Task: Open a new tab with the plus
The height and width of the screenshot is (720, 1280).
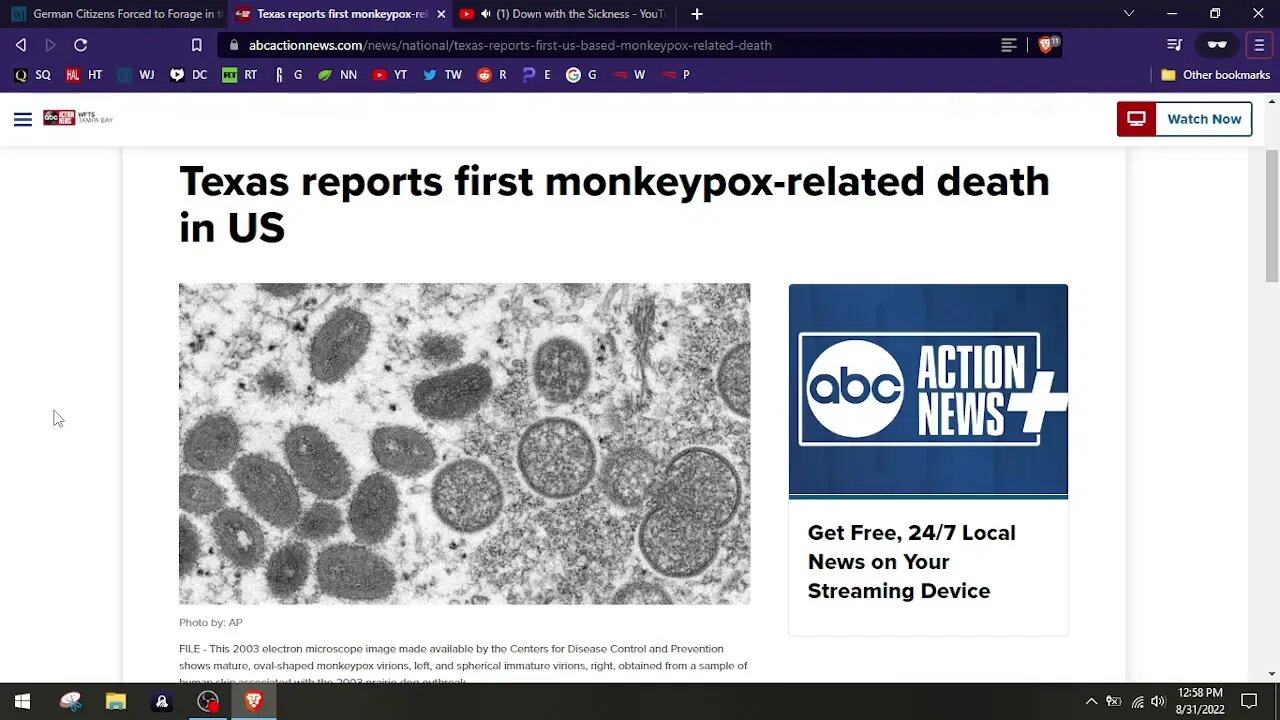Action: 697,14
